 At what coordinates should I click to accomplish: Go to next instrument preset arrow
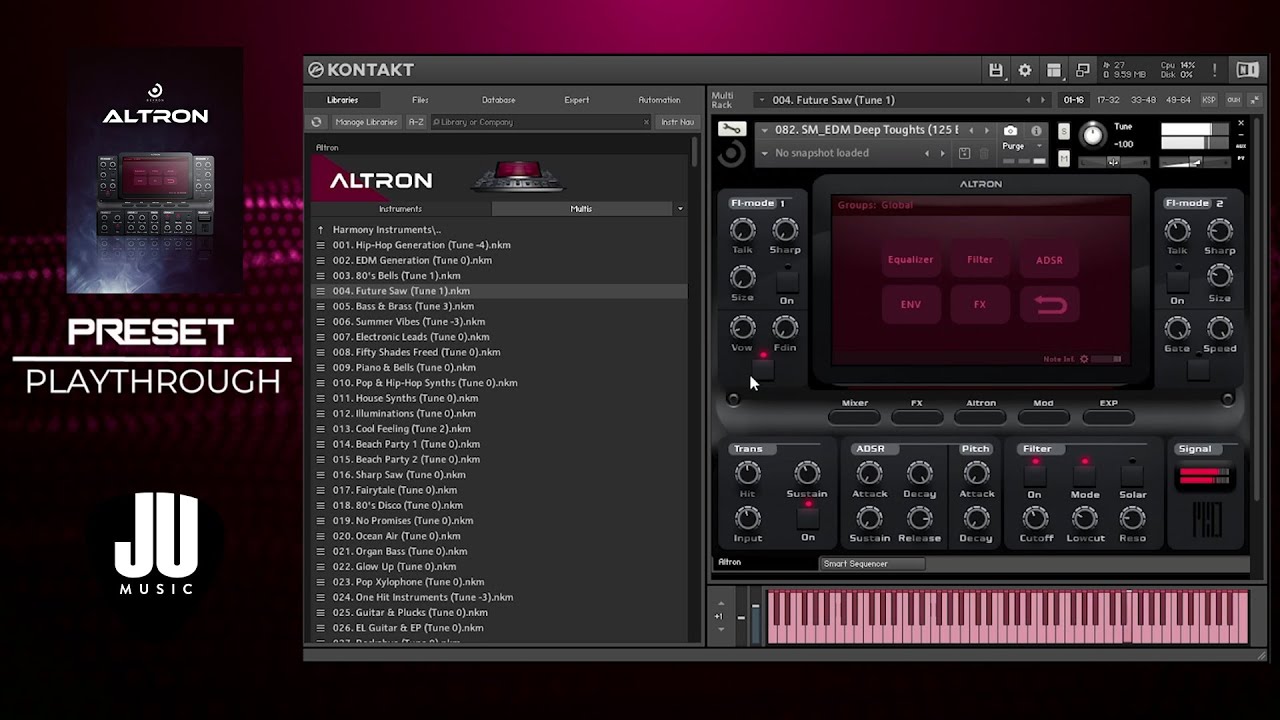986,131
